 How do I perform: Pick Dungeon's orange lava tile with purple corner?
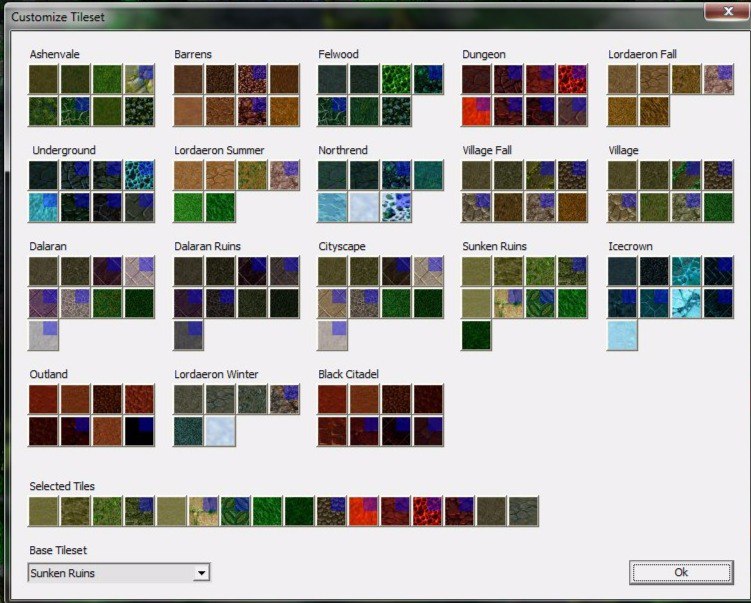click(x=476, y=111)
